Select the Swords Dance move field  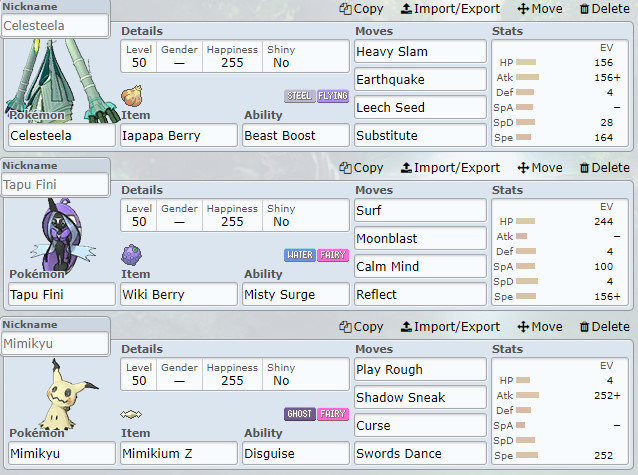(420, 453)
